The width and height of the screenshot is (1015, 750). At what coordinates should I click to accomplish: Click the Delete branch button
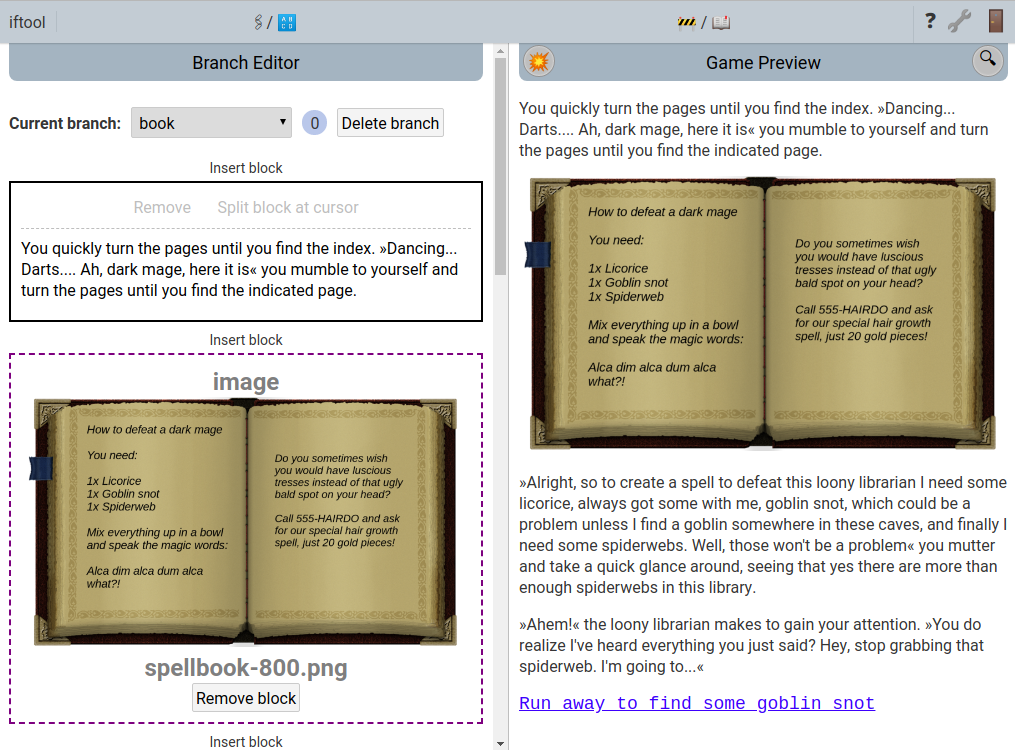click(390, 123)
